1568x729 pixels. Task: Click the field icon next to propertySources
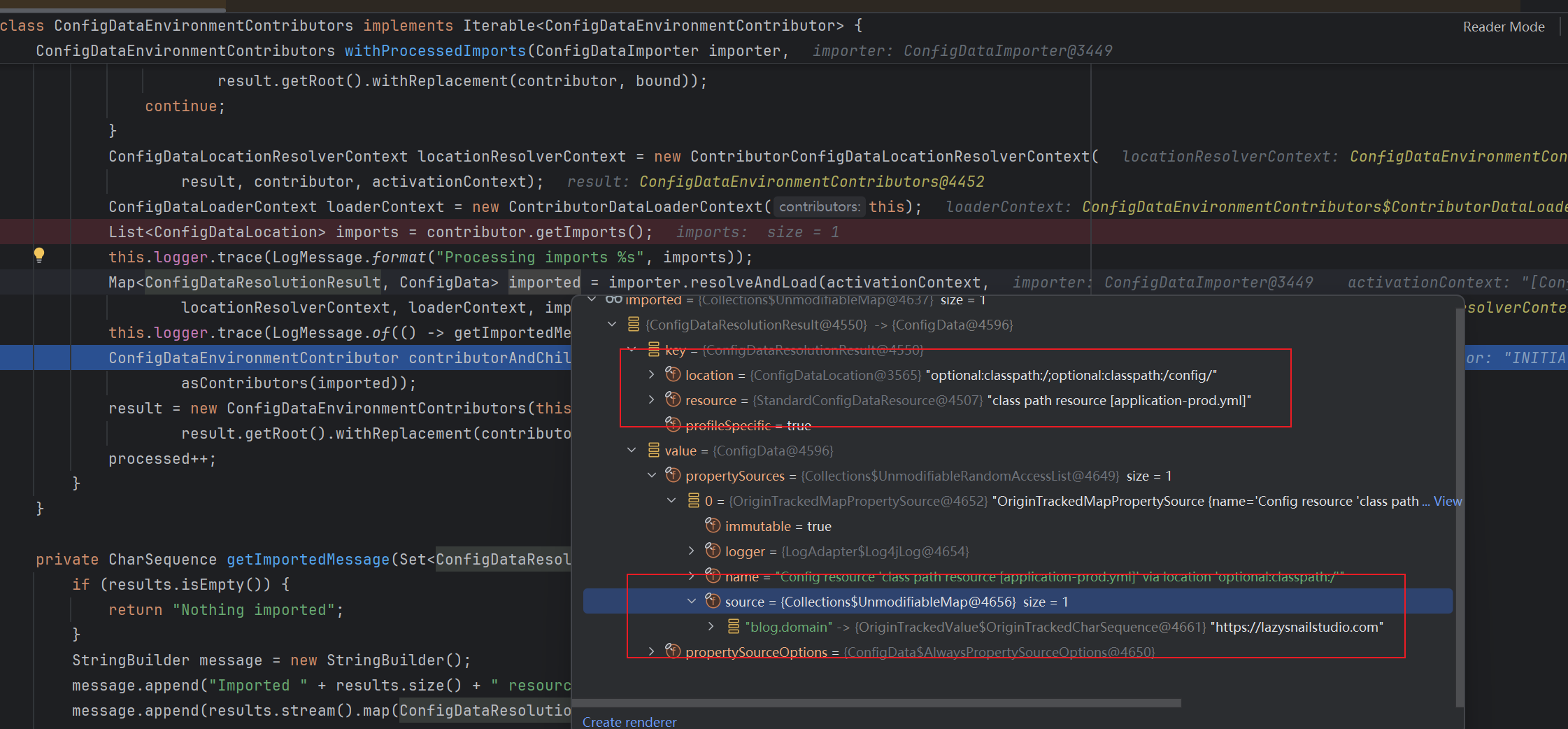pos(673,476)
